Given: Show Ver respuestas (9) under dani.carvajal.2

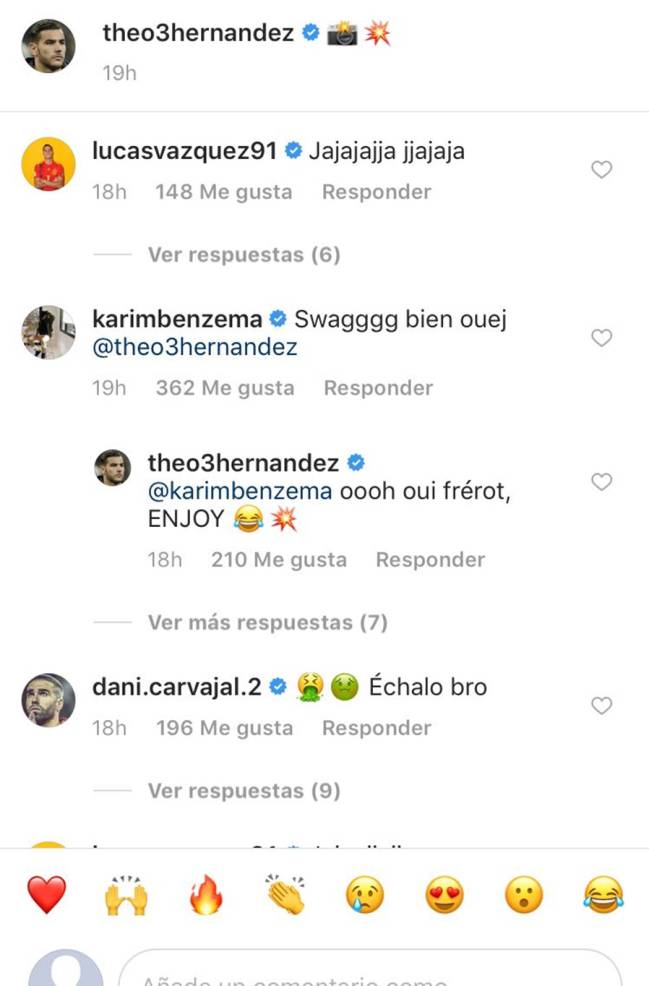Looking at the screenshot, I should [x=244, y=791].
